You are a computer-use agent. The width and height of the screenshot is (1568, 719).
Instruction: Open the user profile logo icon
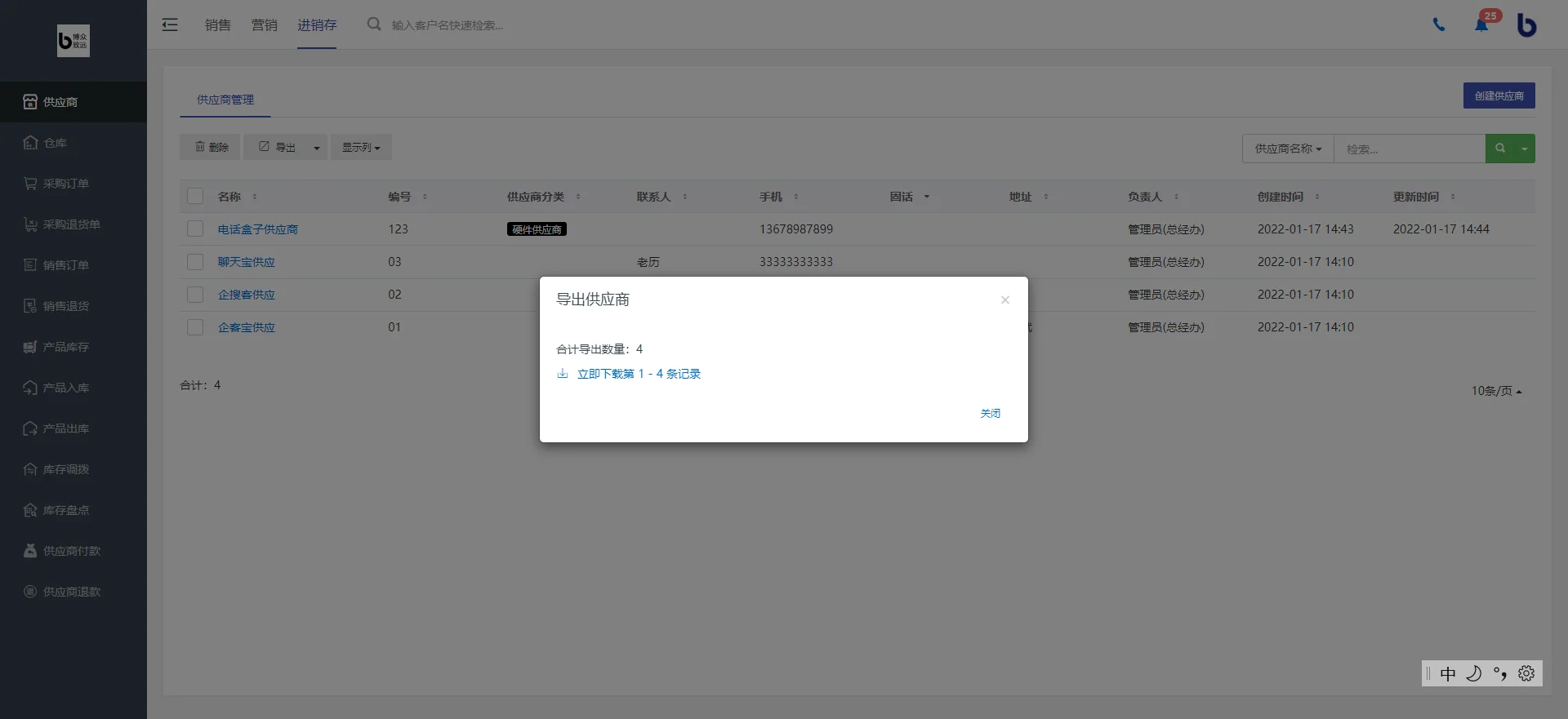coord(1526,24)
